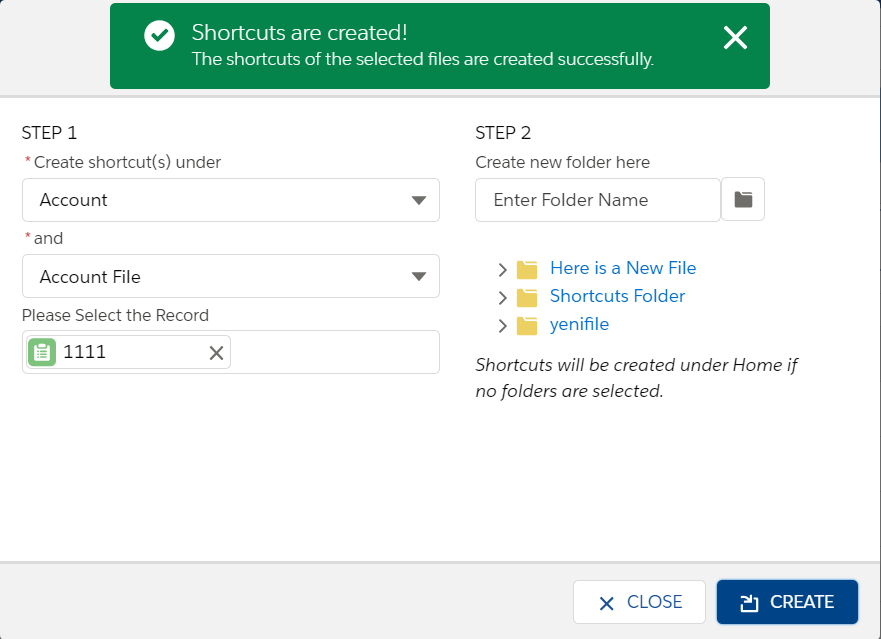Click the yenifile folder icon

[x=527, y=325]
